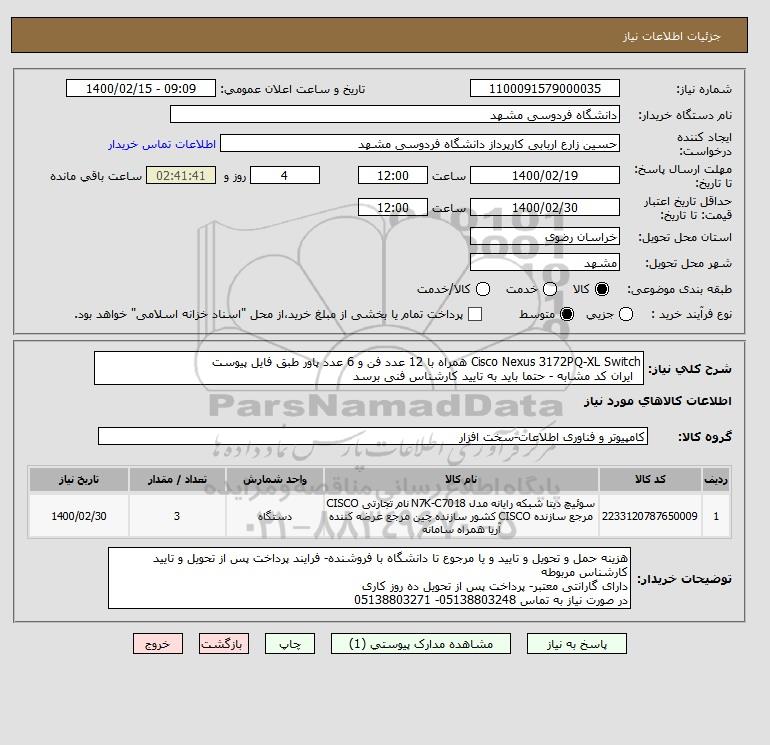The height and width of the screenshot is (745, 770).
Task: Click the price validity hour field 12:00
Action: [x=393, y=207]
